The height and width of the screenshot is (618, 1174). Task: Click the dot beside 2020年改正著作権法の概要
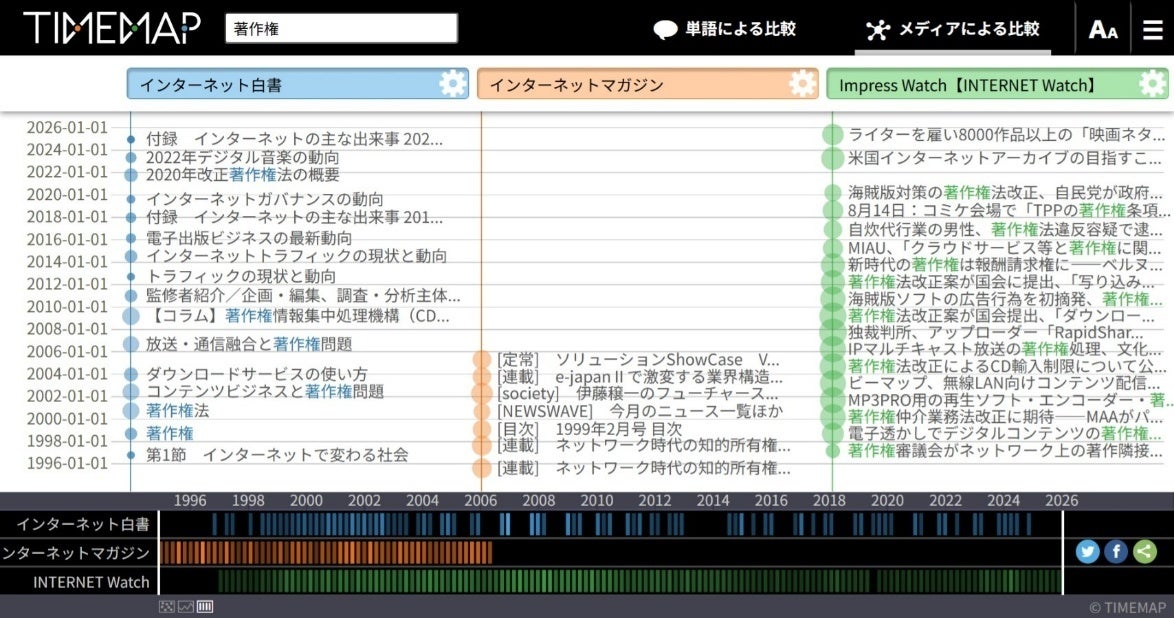click(131, 175)
